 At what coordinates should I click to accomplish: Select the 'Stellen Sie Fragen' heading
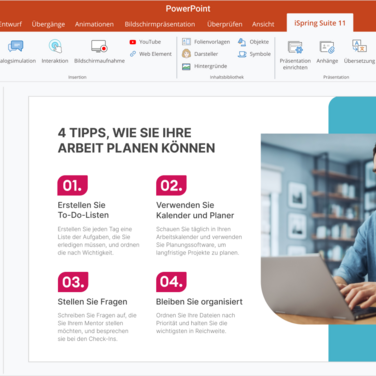click(92, 302)
